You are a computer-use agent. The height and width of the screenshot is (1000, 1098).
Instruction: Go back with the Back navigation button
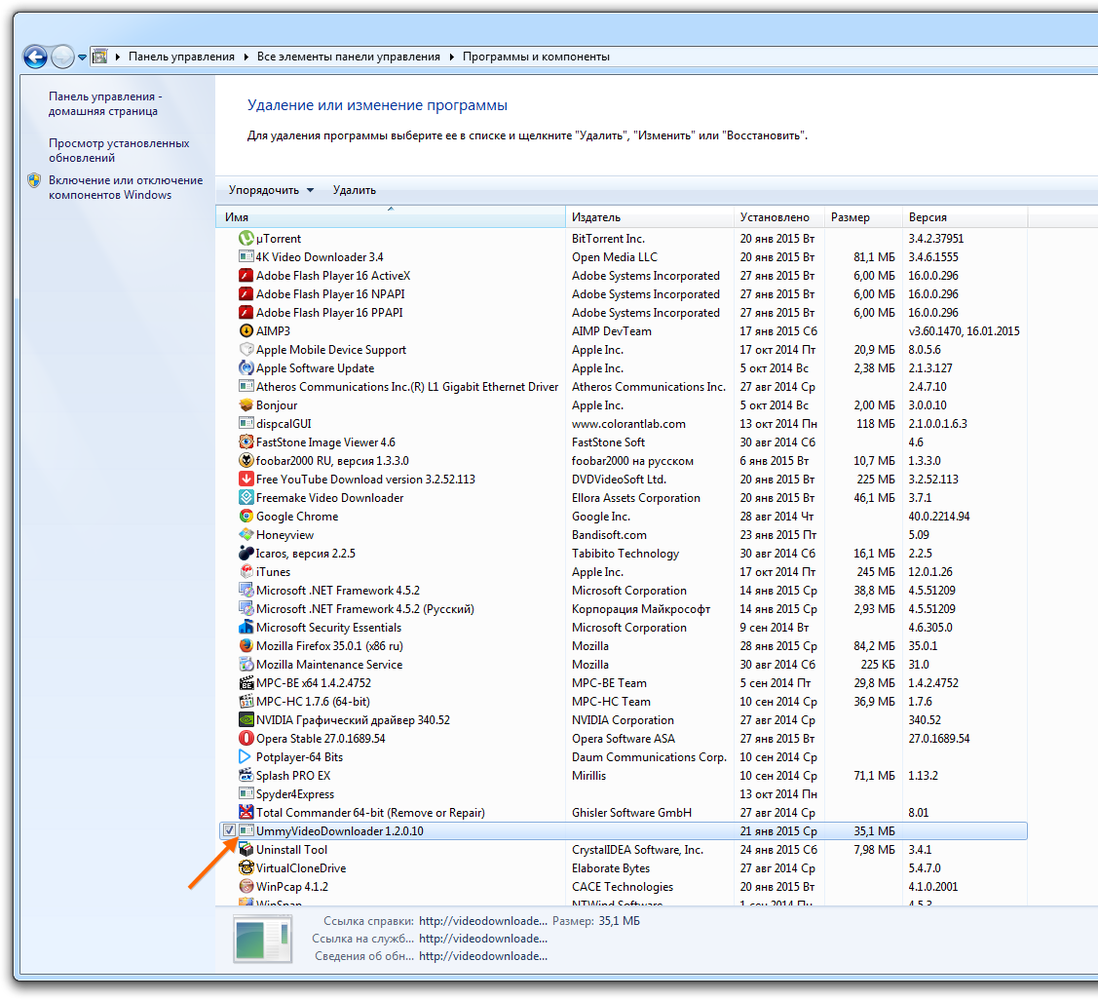click(35, 57)
